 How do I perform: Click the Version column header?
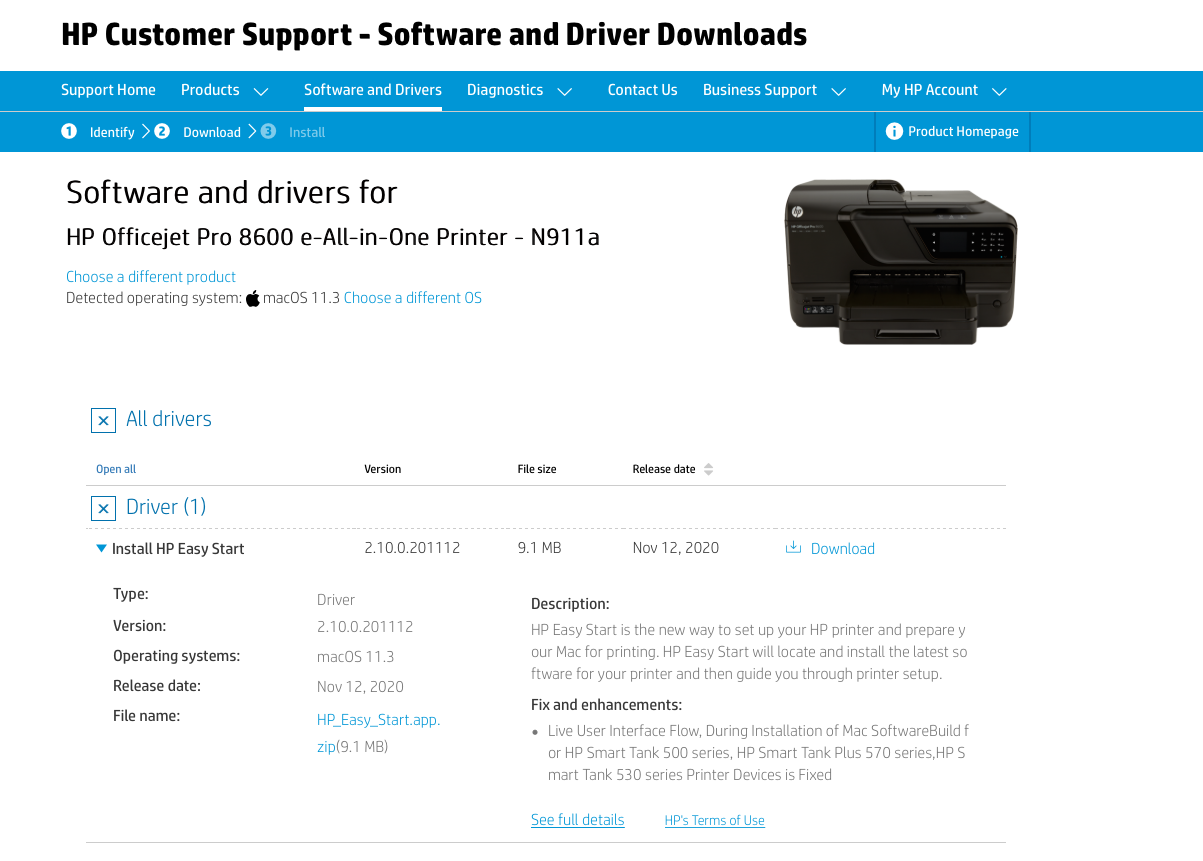click(x=383, y=469)
